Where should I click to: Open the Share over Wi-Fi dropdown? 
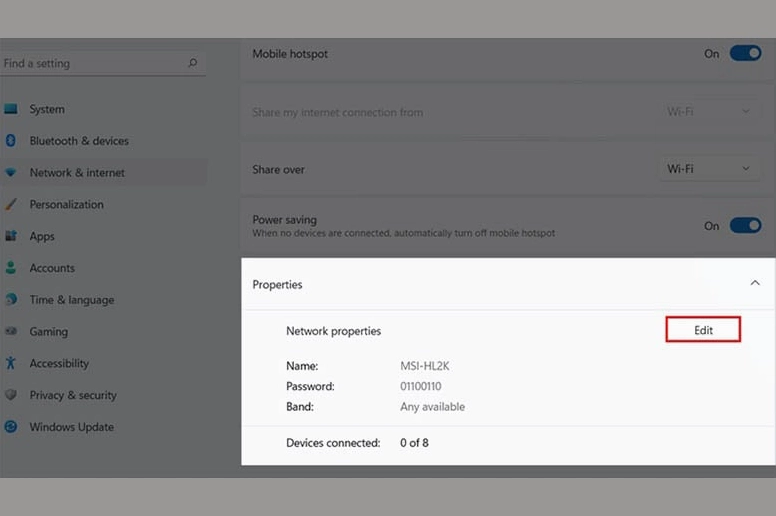coord(709,169)
